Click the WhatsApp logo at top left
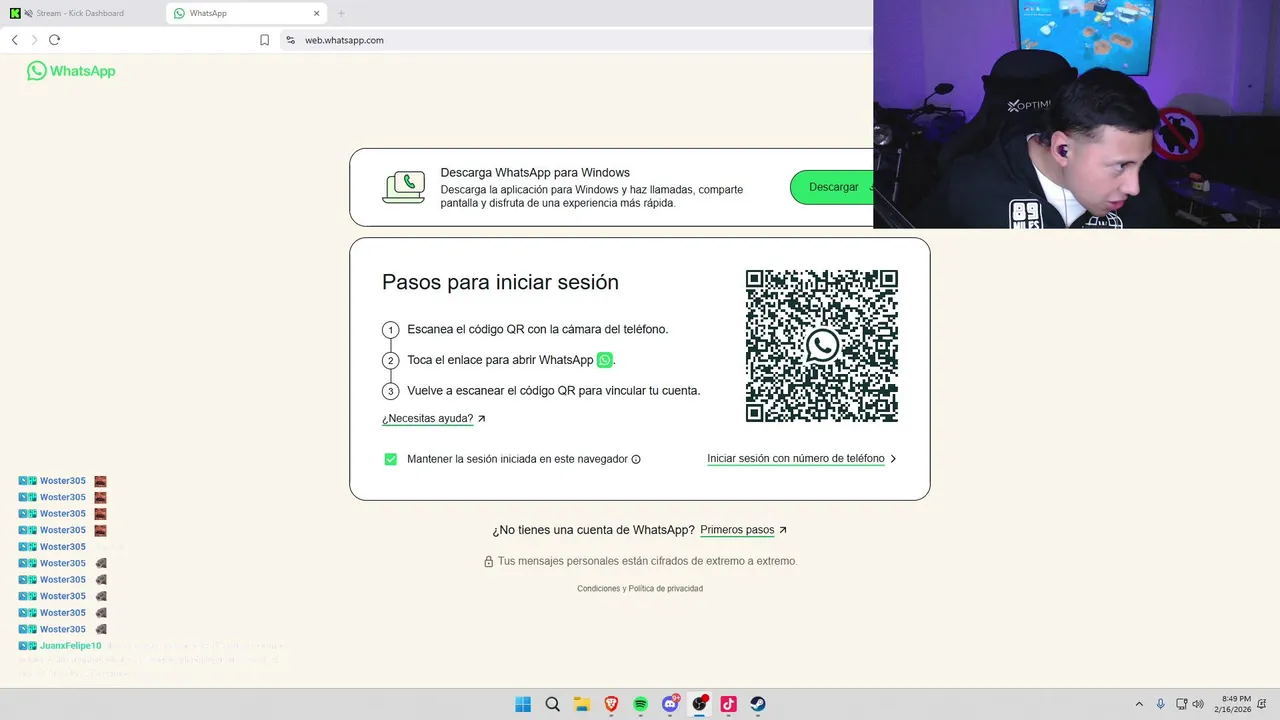The width and height of the screenshot is (1280, 720). tap(71, 71)
